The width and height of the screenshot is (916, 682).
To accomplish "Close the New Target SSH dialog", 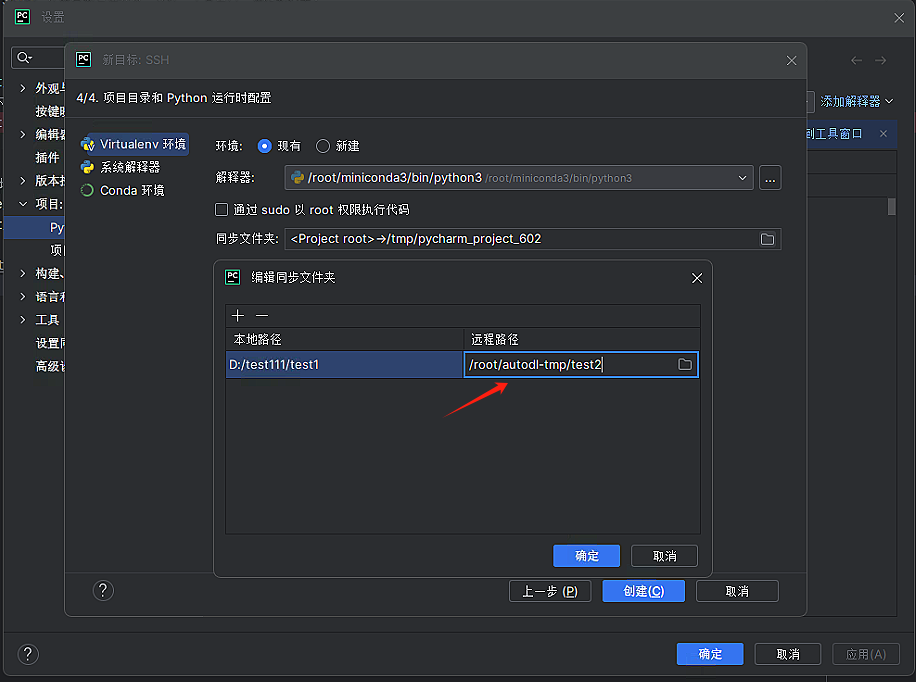I will [x=792, y=60].
